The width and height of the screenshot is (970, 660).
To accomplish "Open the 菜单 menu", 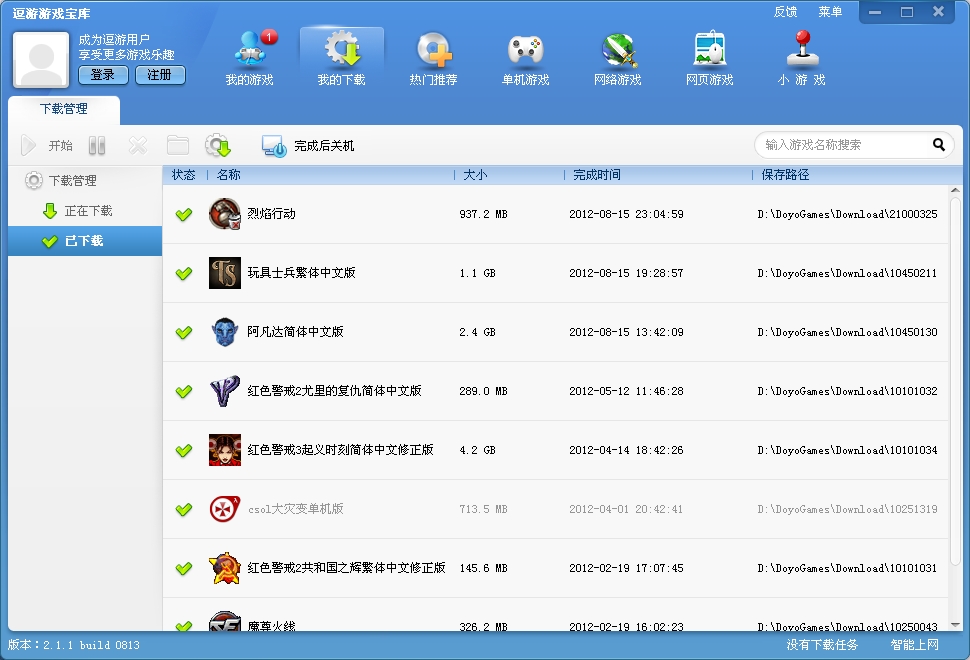I will coord(830,12).
